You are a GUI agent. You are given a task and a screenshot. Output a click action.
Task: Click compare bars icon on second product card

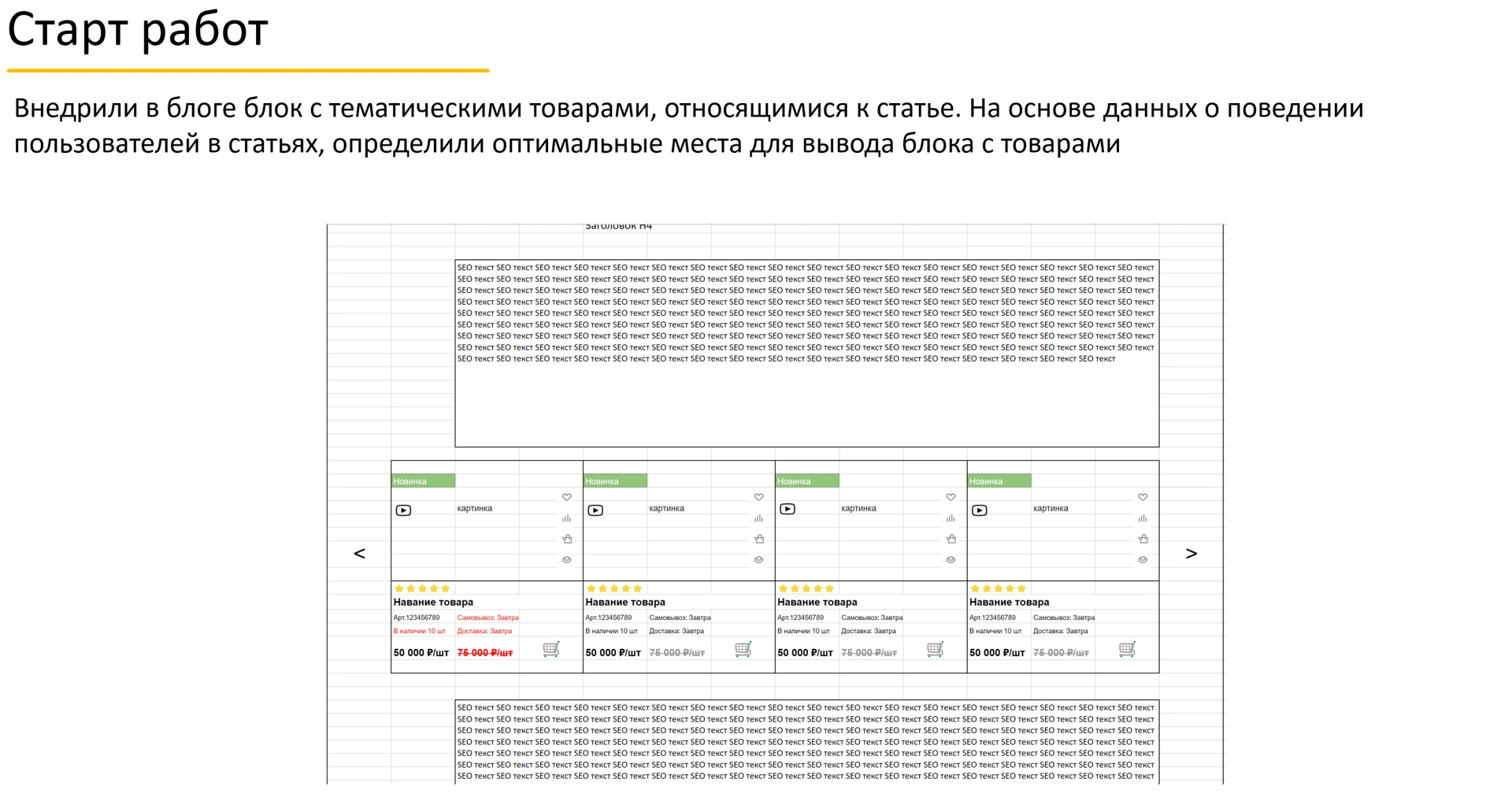(759, 518)
